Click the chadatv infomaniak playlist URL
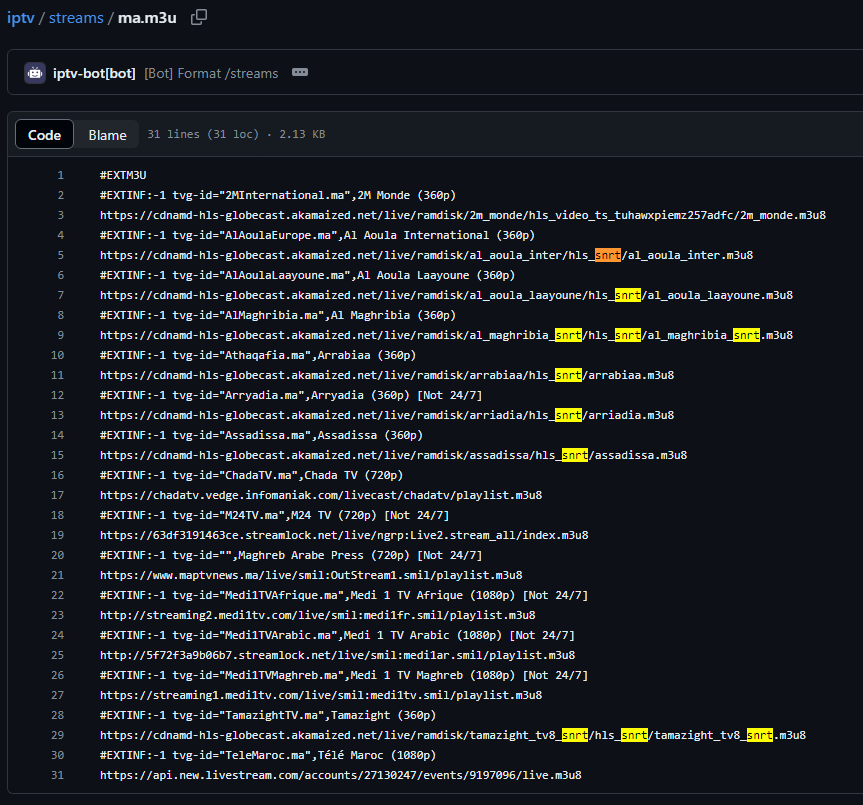The image size is (863, 805). click(321, 495)
